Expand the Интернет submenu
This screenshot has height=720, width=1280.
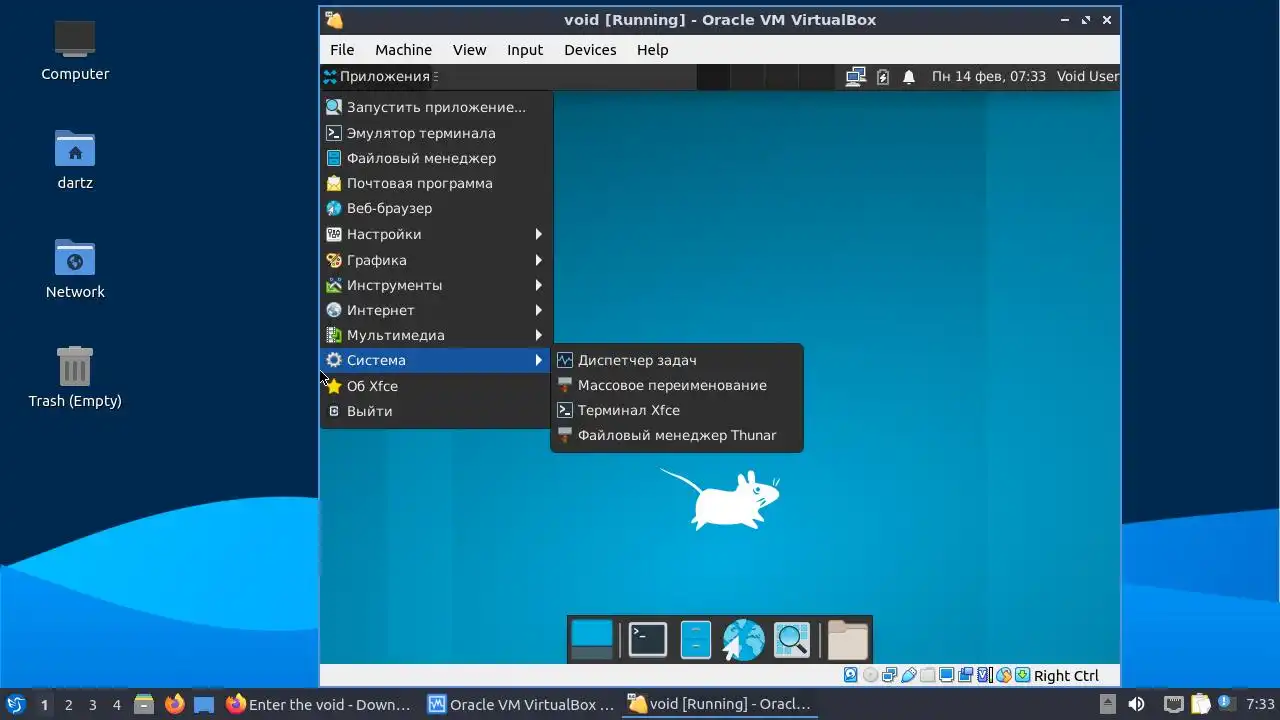click(x=436, y=310)
